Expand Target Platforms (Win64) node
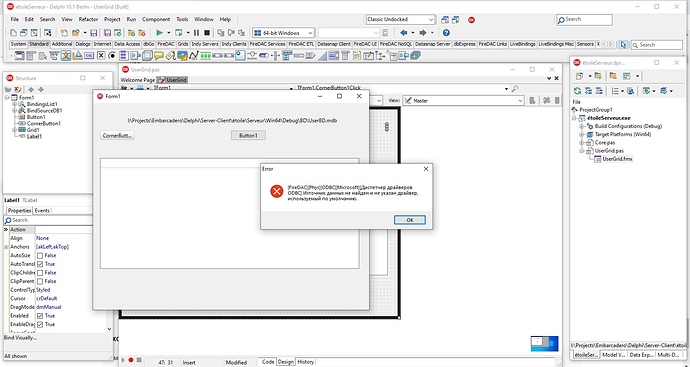The image size is (690, 367). click(581, 135)
